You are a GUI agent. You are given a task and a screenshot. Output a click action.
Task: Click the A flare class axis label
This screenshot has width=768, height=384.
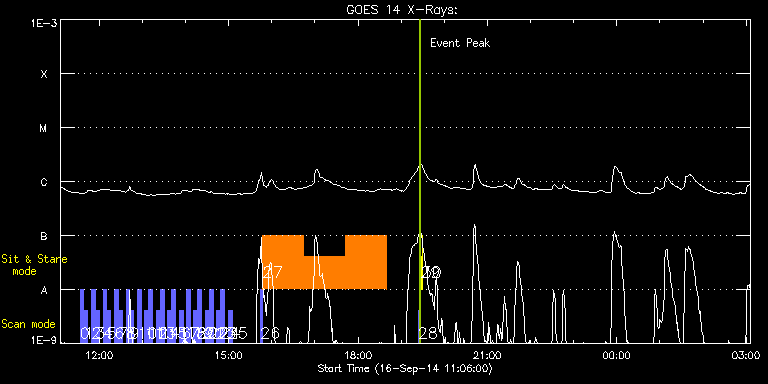[x=44, y=290]
